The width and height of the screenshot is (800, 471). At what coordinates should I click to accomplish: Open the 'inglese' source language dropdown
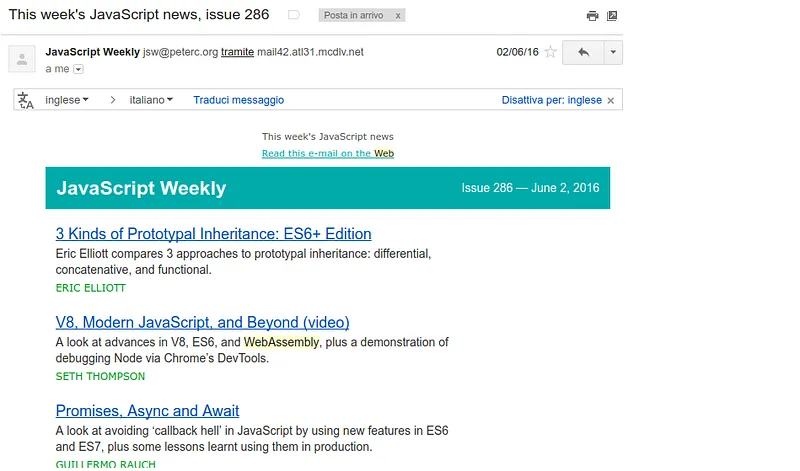[x=67, y=100]
